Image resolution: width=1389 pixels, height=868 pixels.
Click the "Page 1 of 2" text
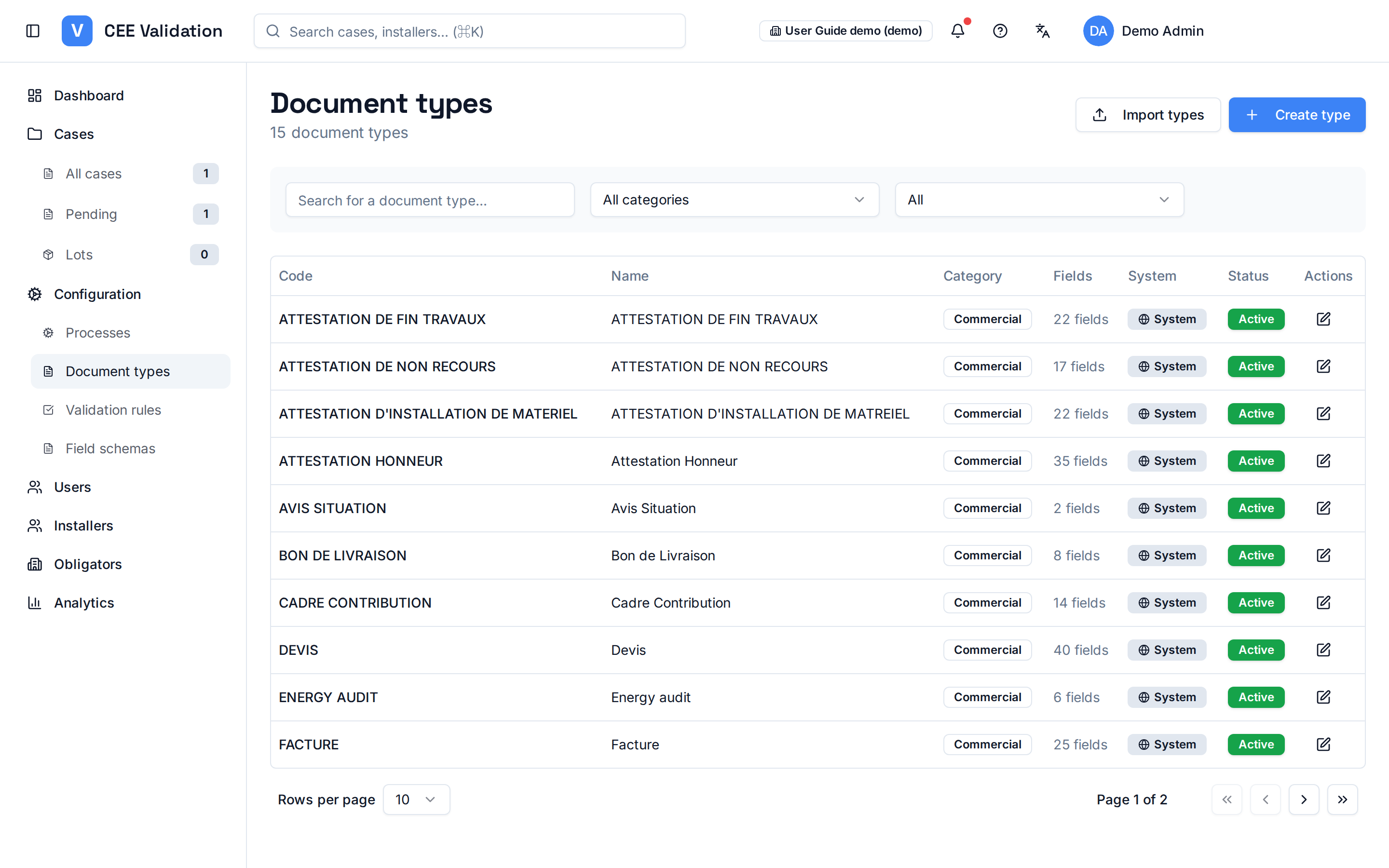point(1131,800)
